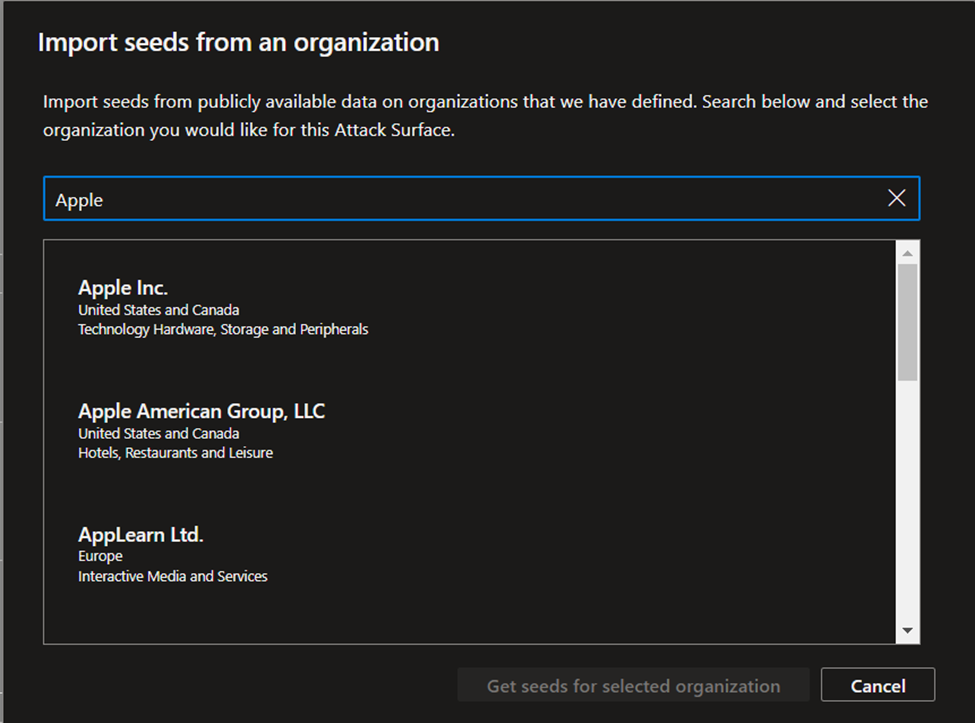The height and width of the screenshot is (723, 975).
Task: Click Hotels, Restaurants and Leisure industry text
Action: [175, 453]
